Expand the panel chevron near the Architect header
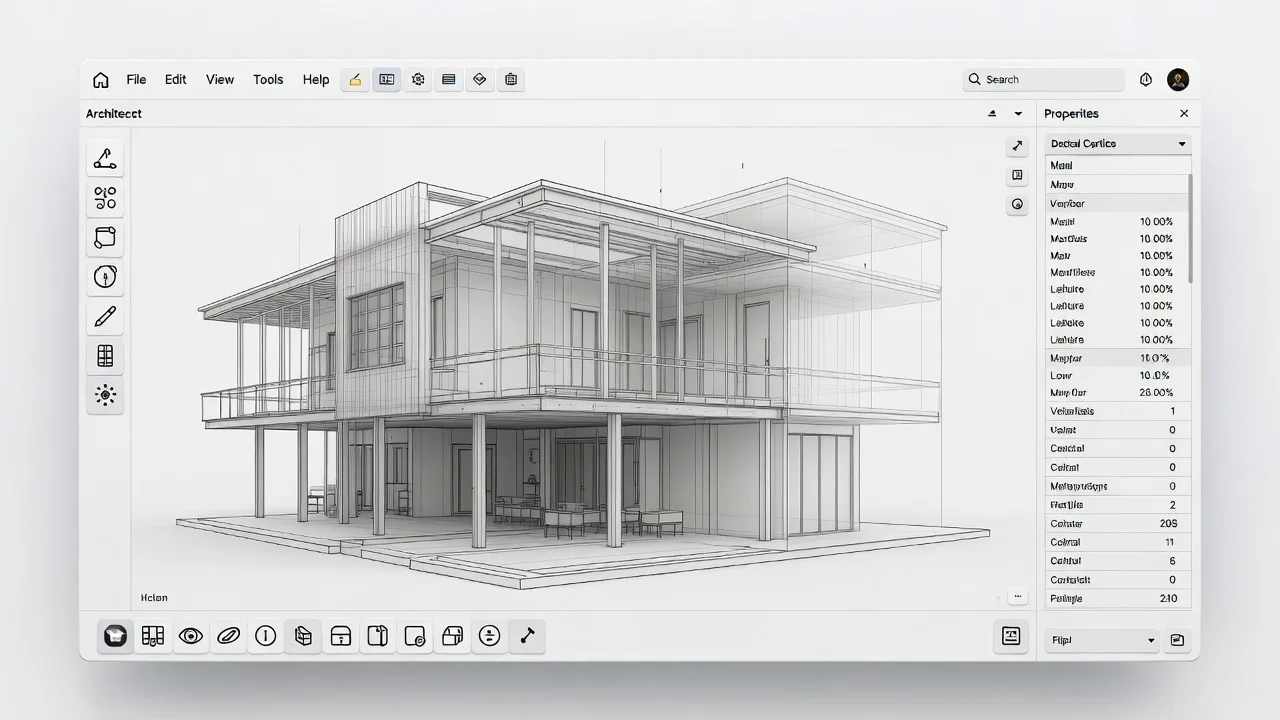 pos(1018,113)
